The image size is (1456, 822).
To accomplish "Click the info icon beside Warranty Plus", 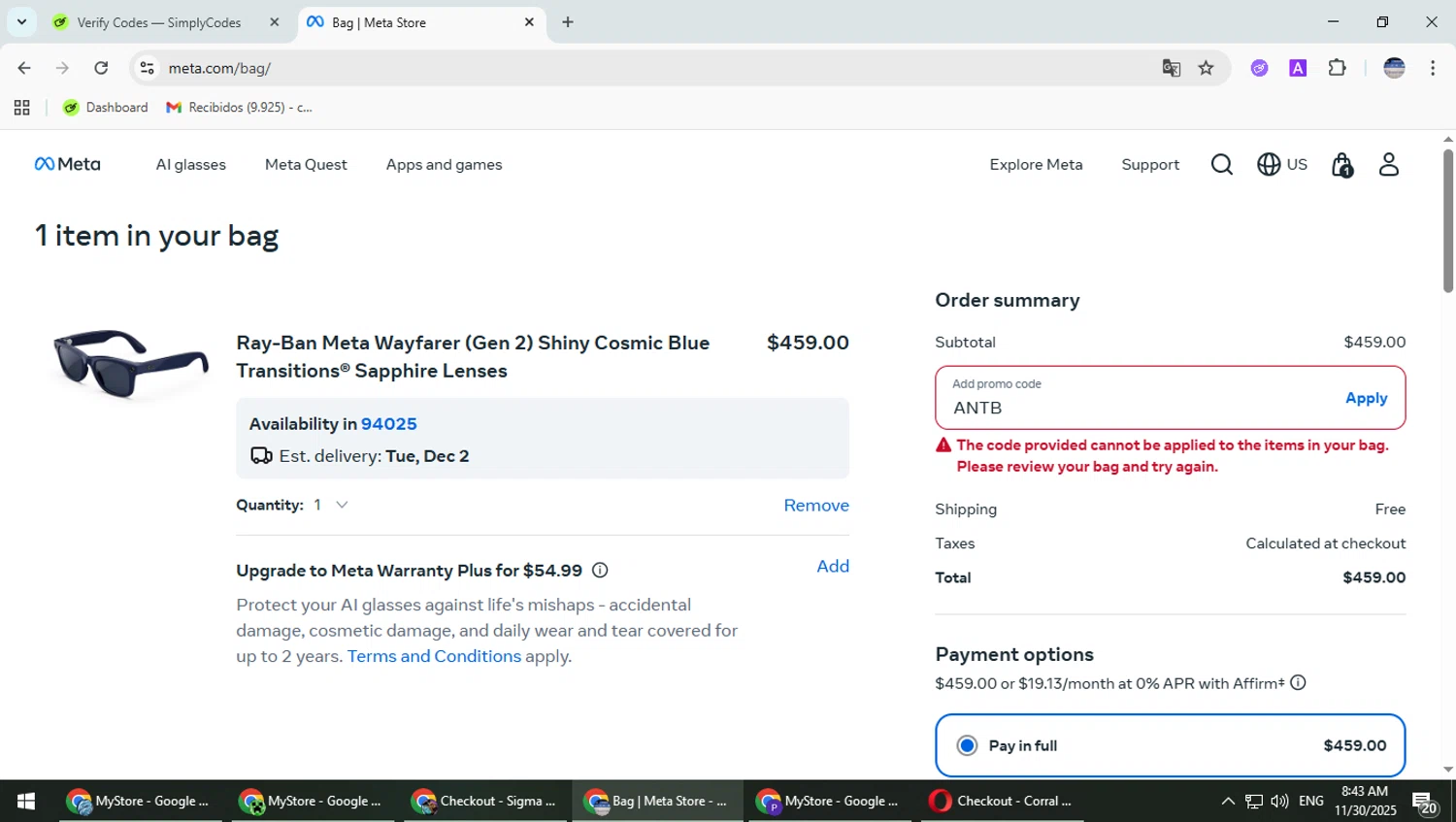I will point(600,571).
